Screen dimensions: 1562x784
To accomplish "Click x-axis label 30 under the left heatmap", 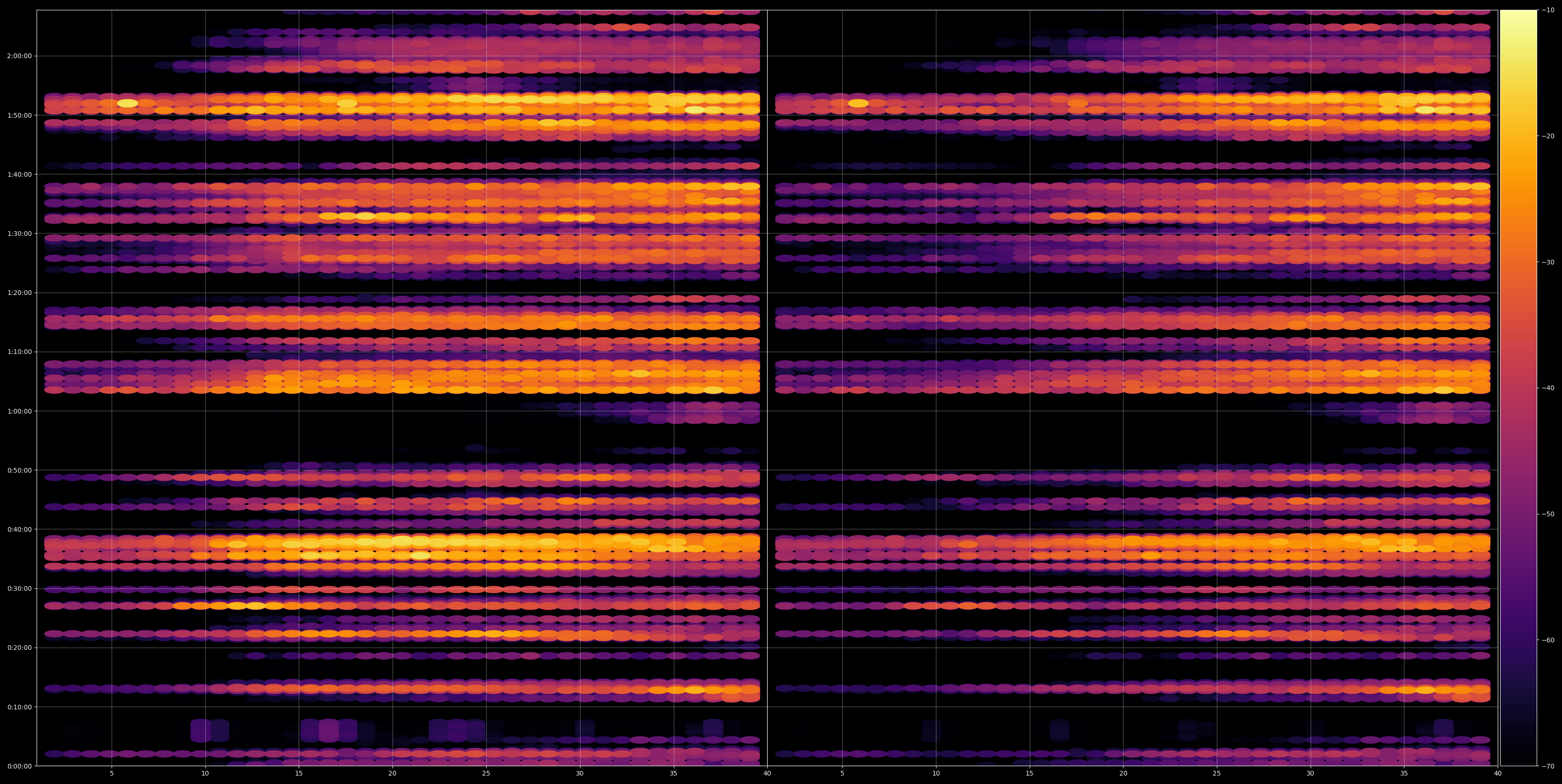I will click(580, 774).
